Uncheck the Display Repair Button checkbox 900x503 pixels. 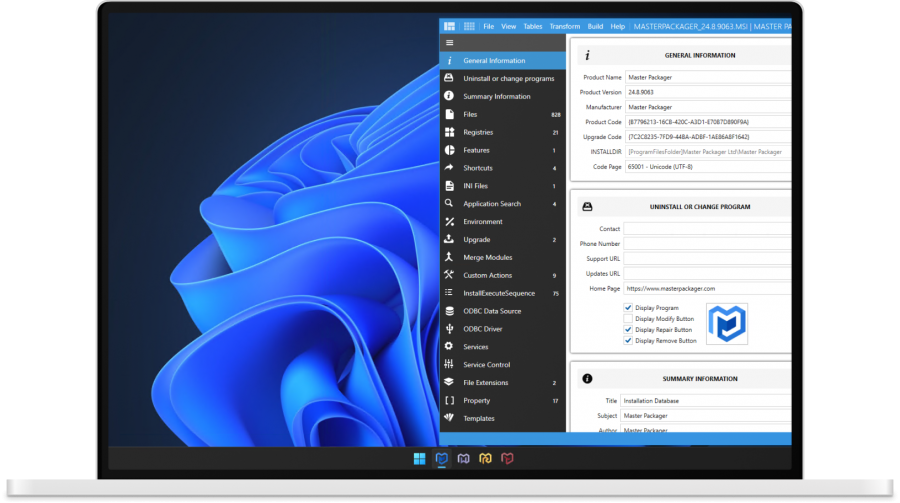coord(628,330)
